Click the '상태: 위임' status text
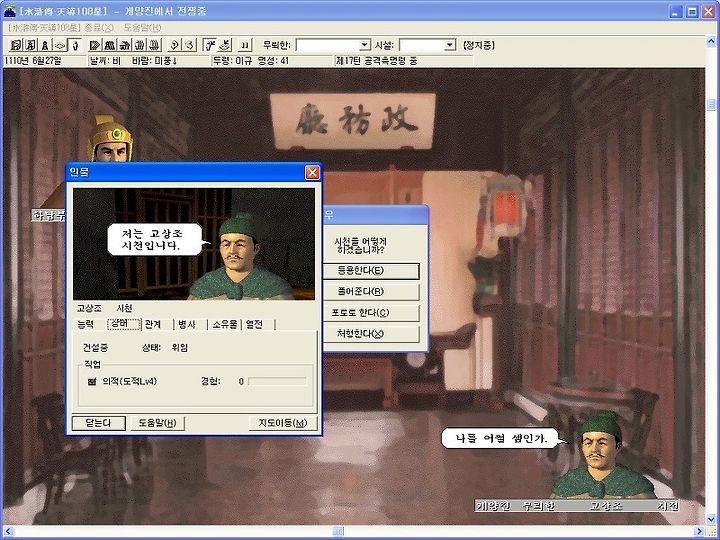 pos(165,348)
